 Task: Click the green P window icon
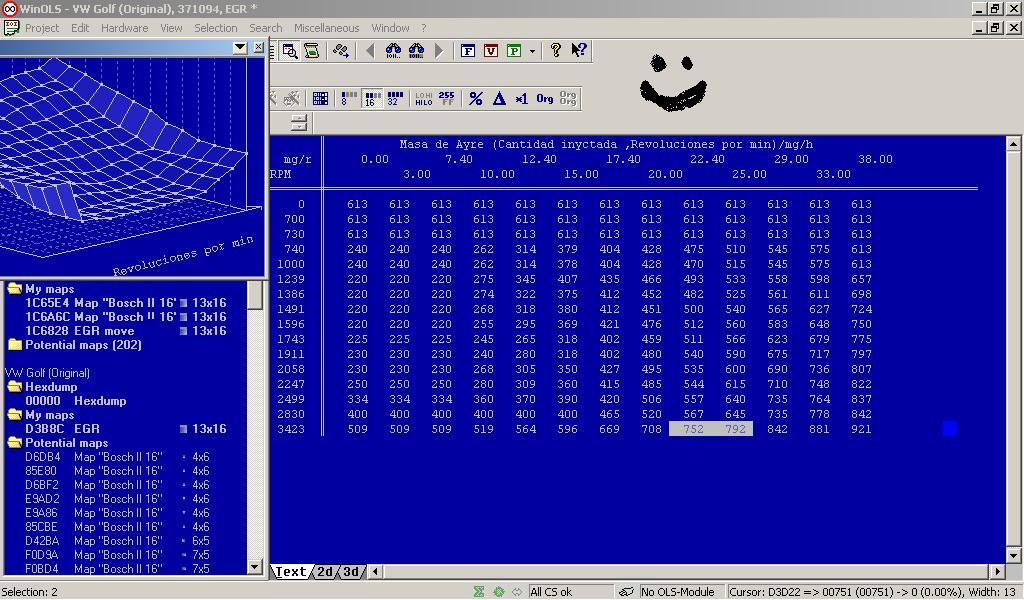(513, 51)
